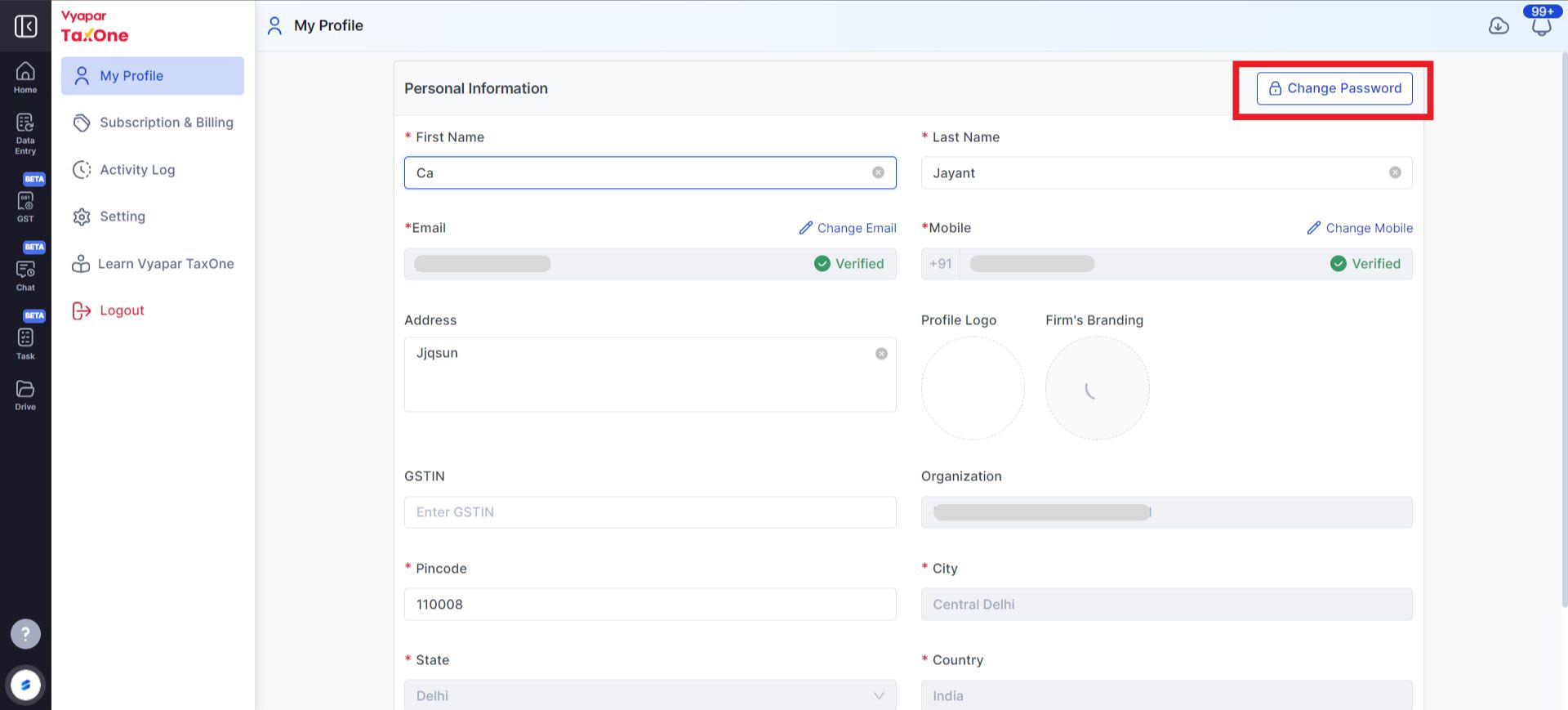The width and height of the screenshot is (1568, 710).
Task: Click the Verified status beside Email
Action: click(x=849, y=264)
